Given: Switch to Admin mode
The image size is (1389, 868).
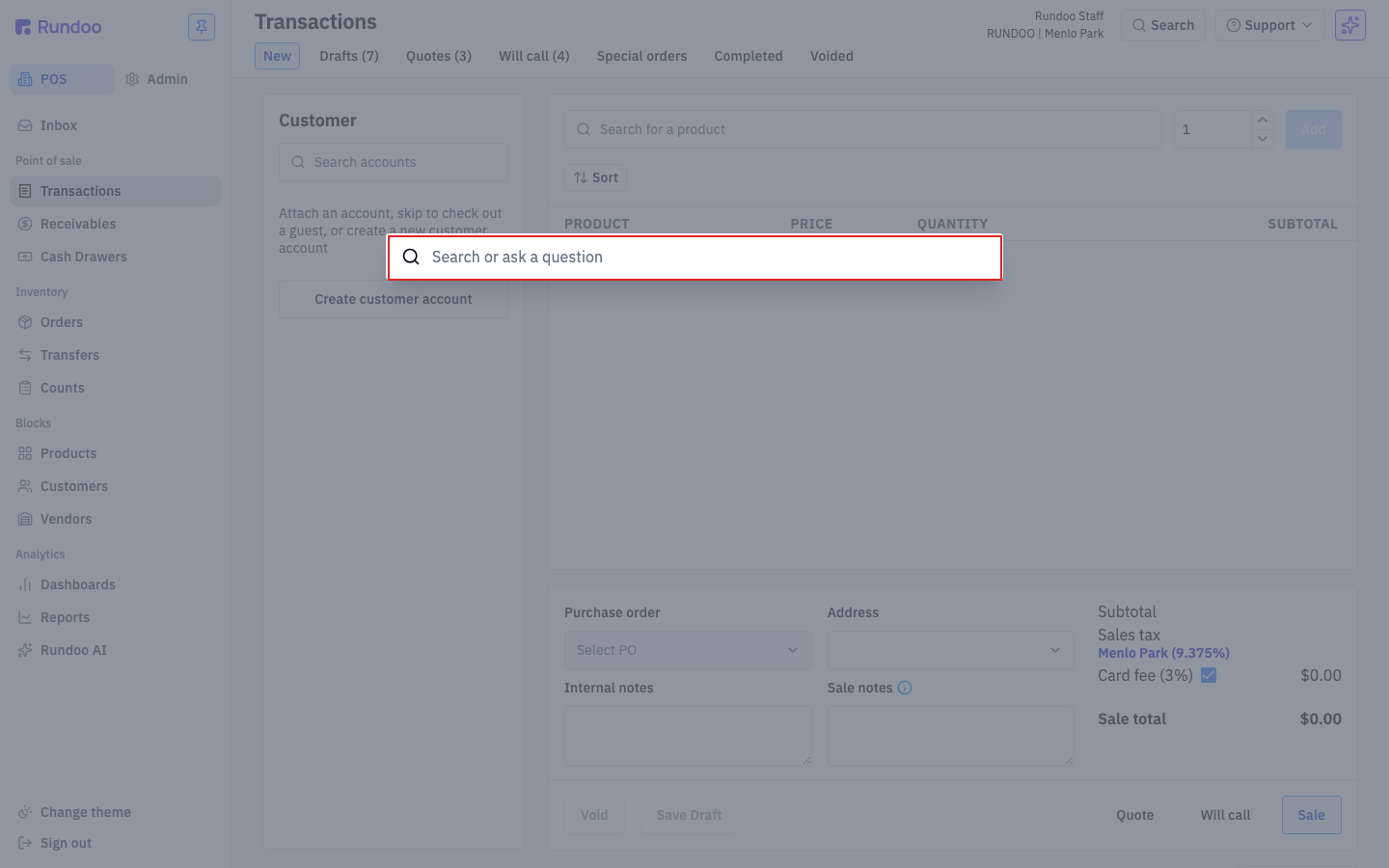Looking at the screenshot, I should coord(156,79).
